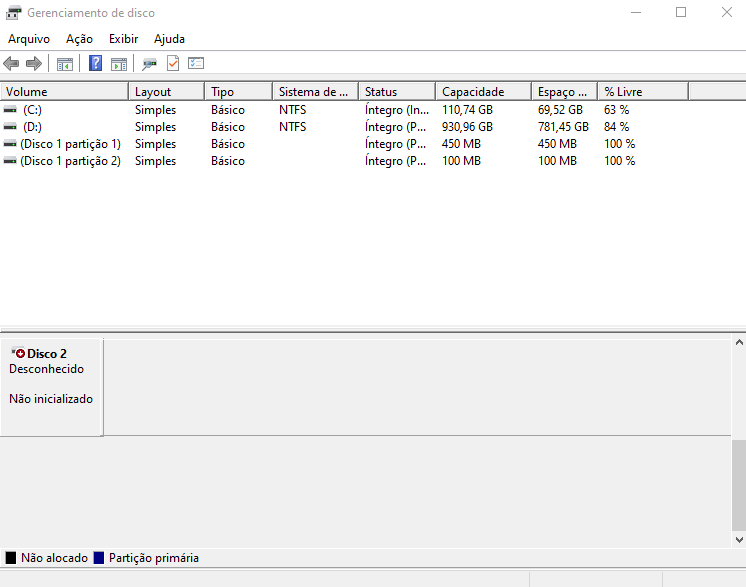This screenshot has height=587, width=746.
Task: Click the Disk Management title bar icon
Action: coord(13,13)
